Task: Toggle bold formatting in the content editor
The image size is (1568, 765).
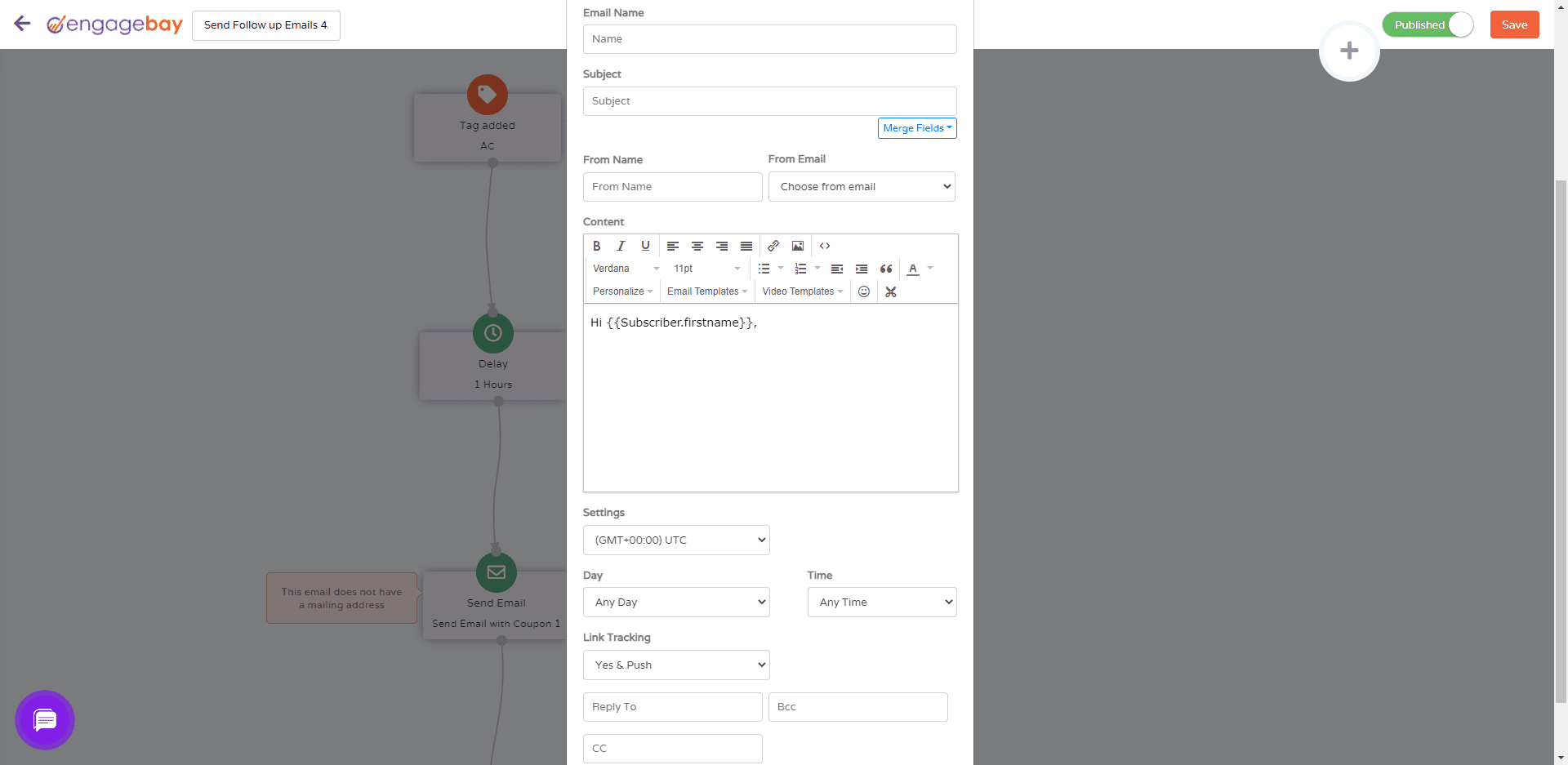Action: (x=597, y=246)
